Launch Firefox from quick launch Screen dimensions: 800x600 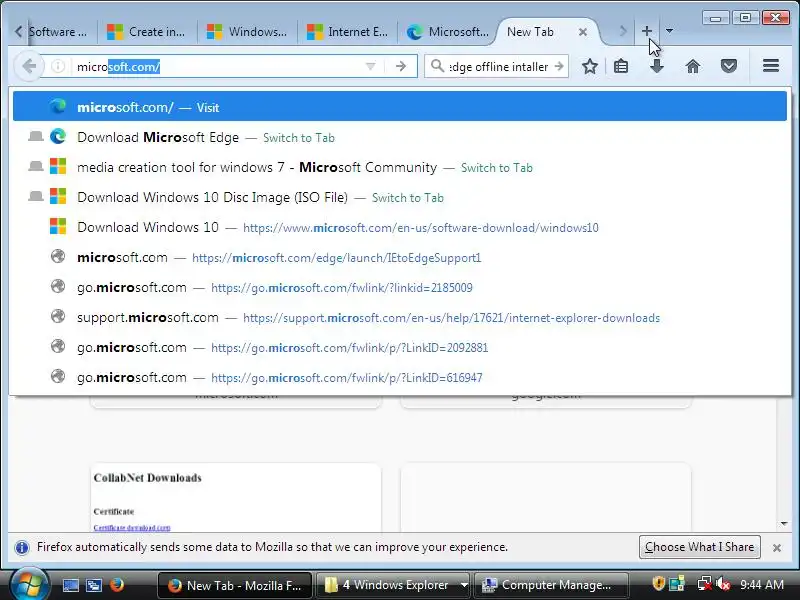[117, 584]
